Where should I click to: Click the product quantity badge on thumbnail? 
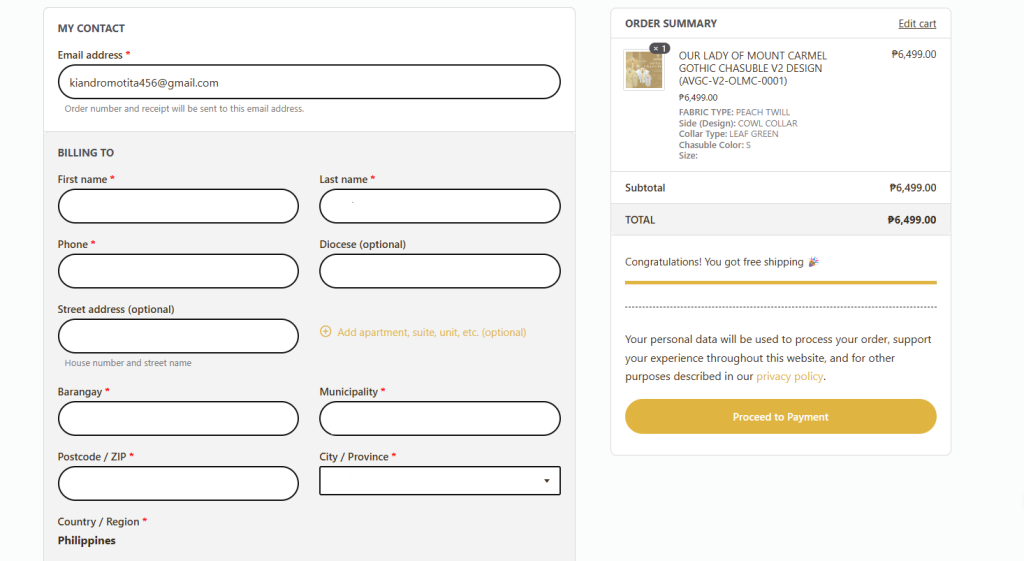coord(660,48)
